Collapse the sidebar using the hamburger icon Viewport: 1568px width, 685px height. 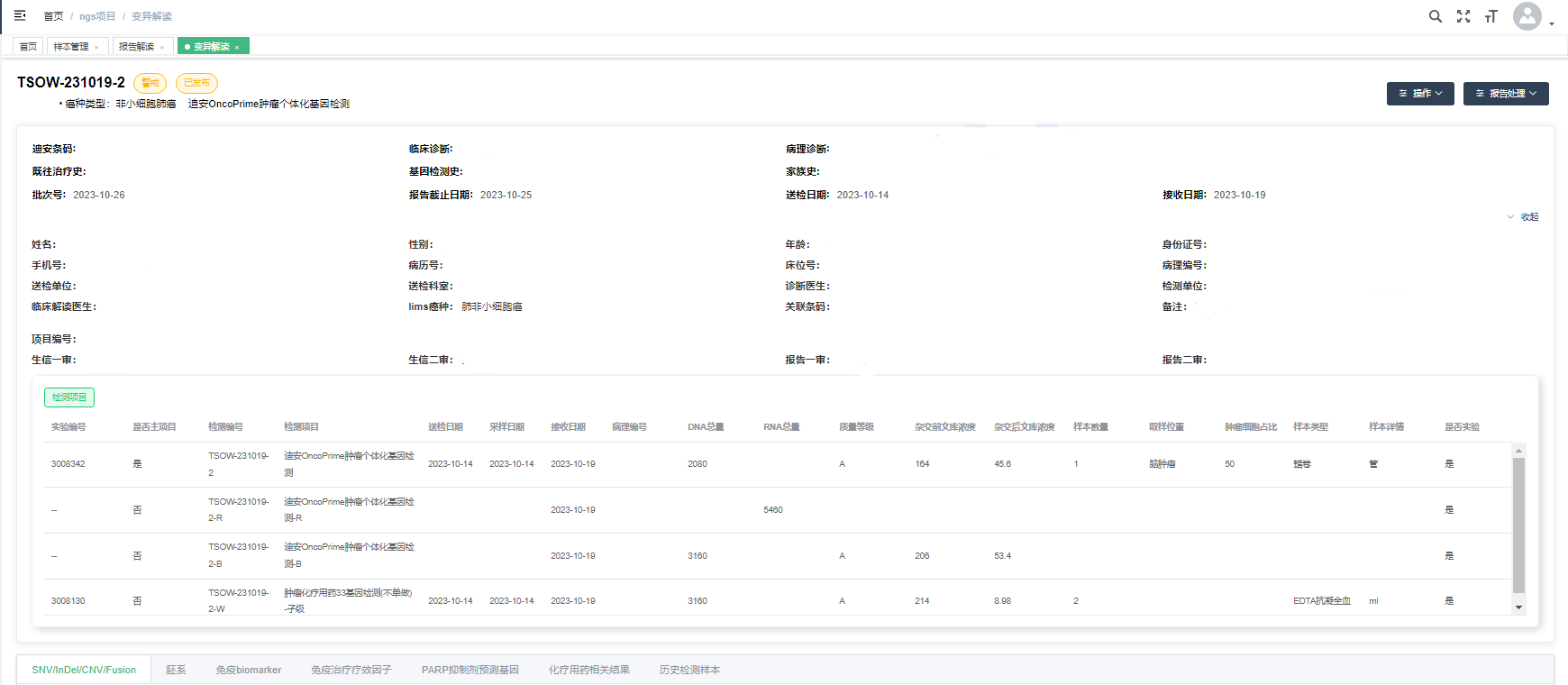click(x=20, y=15)
